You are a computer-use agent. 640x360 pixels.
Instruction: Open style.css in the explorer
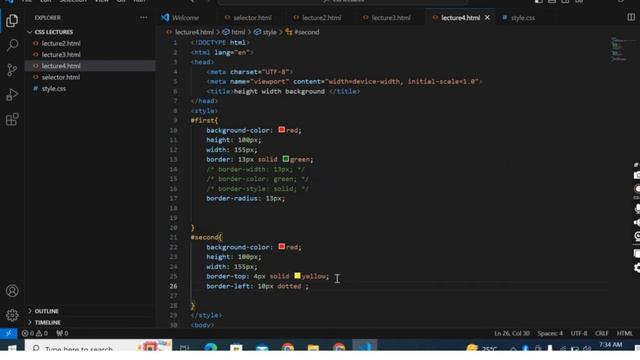click(53, 89)
